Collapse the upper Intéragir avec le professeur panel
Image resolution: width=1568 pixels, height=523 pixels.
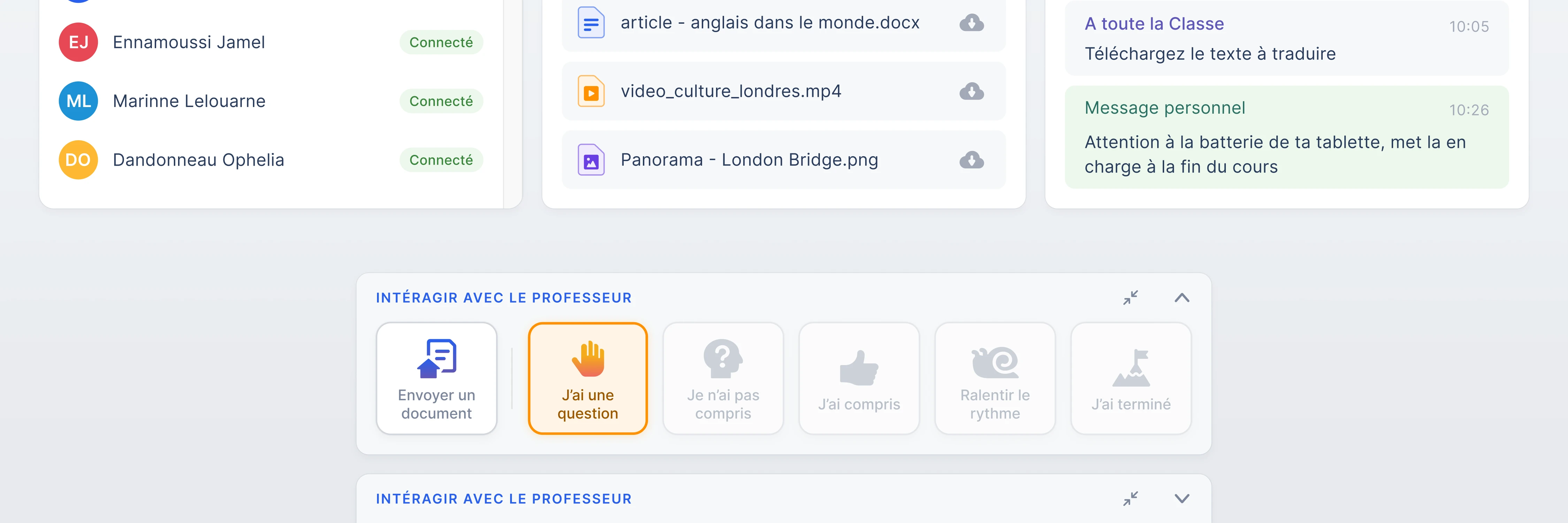(x=1182, y=298)
